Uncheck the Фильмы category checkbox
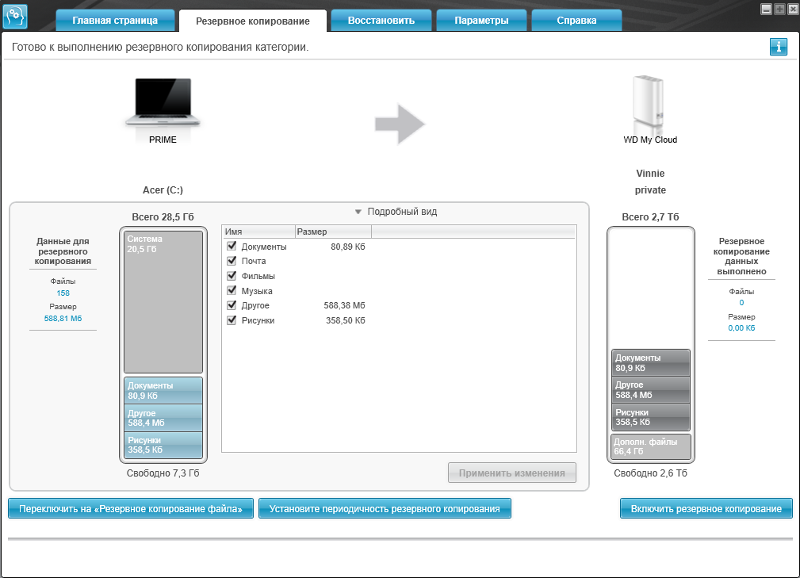Viewport: 800px width, 578px height. [x=232, y=275]
